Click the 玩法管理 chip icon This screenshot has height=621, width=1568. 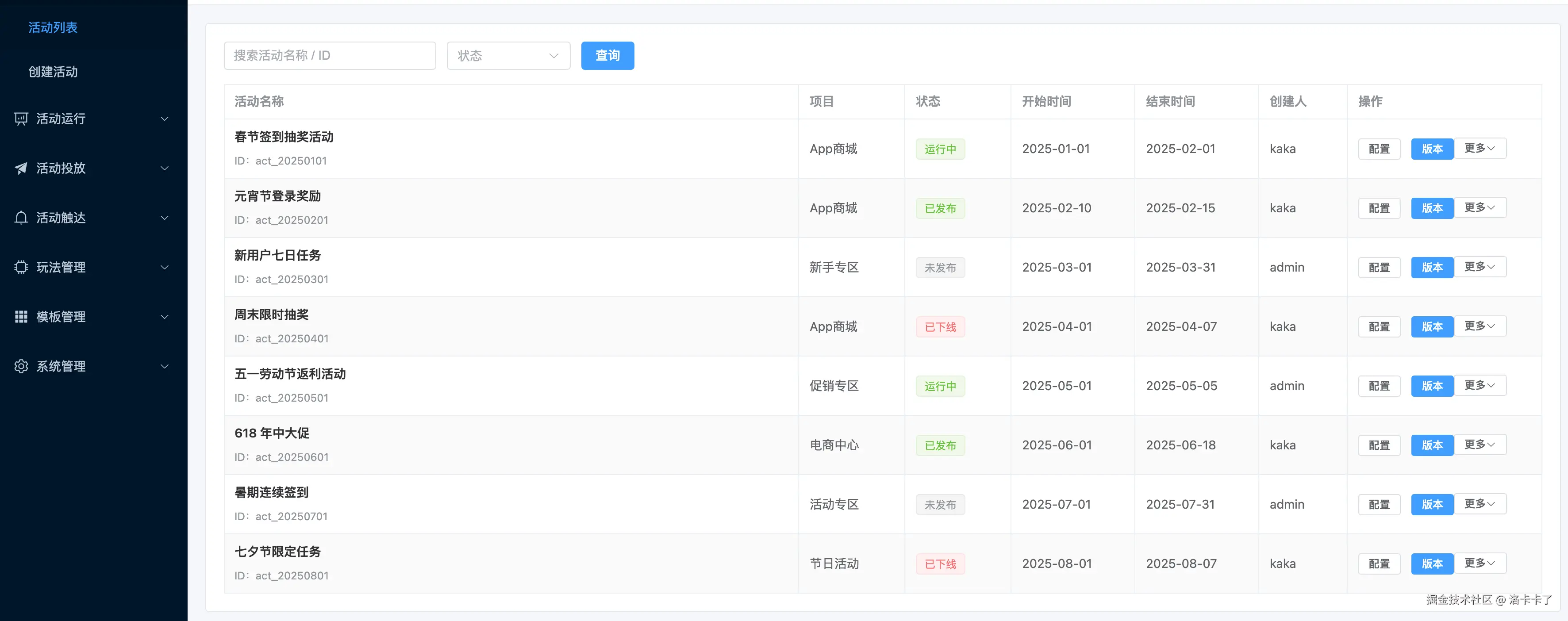[21, 267]
